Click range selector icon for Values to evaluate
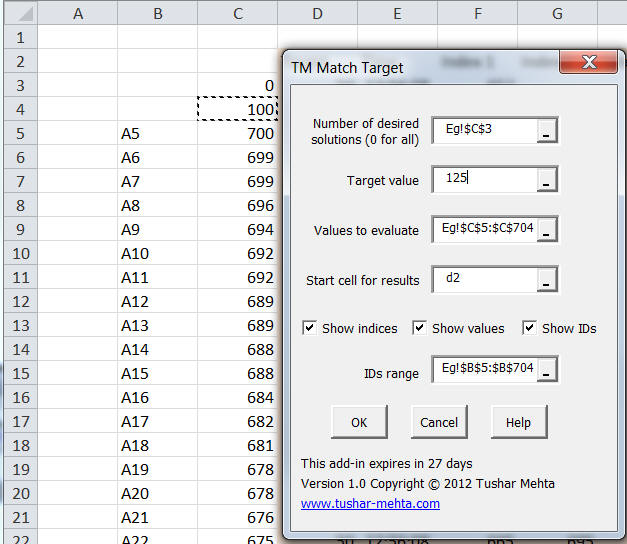Image resolution: width=627 pixels, height=544 pixels. pyautogui.click(x=545, y=230)
